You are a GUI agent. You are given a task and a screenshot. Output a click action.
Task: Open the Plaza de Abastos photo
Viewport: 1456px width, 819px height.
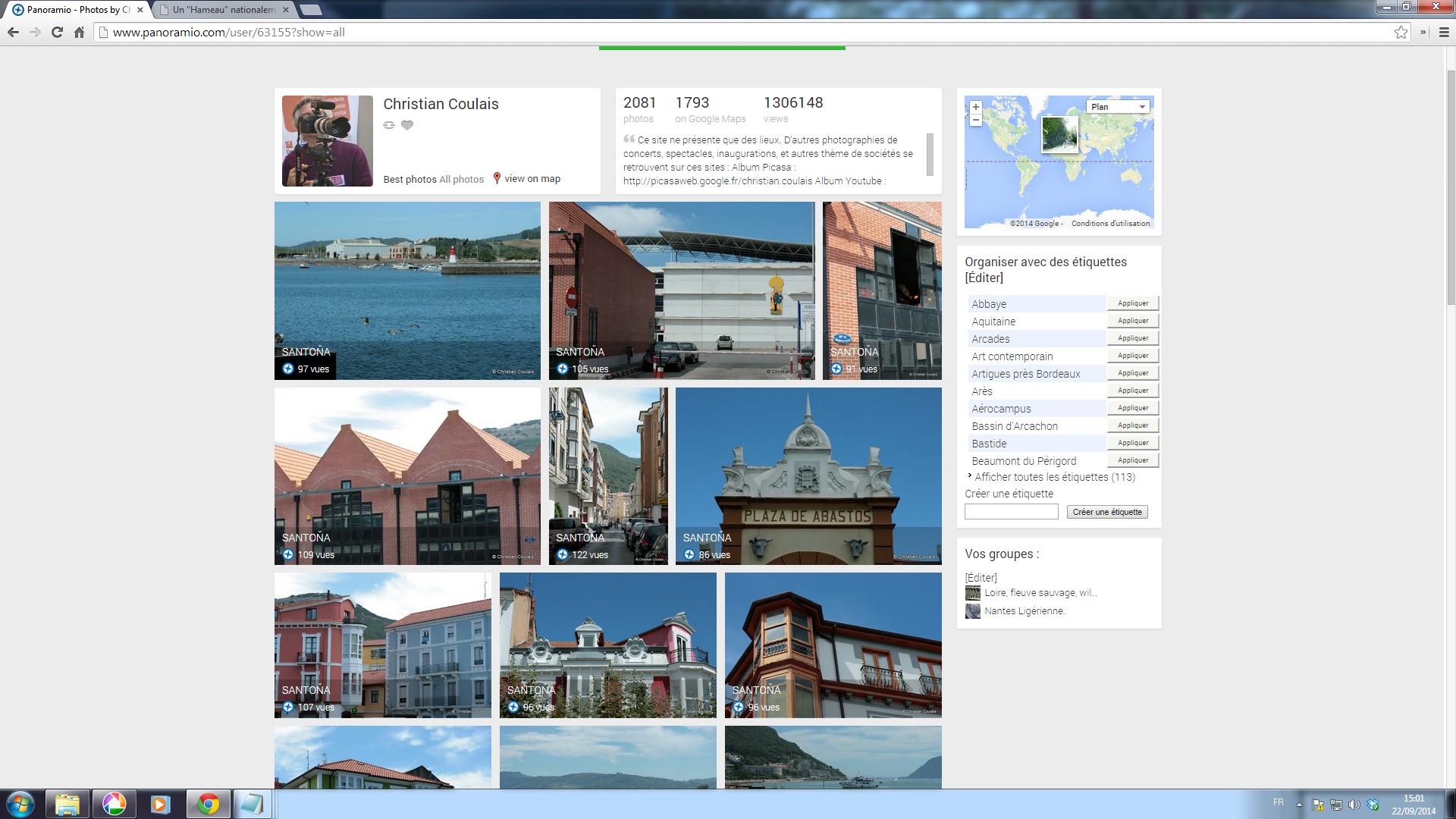pyautogui.click(x=808, y=476)
